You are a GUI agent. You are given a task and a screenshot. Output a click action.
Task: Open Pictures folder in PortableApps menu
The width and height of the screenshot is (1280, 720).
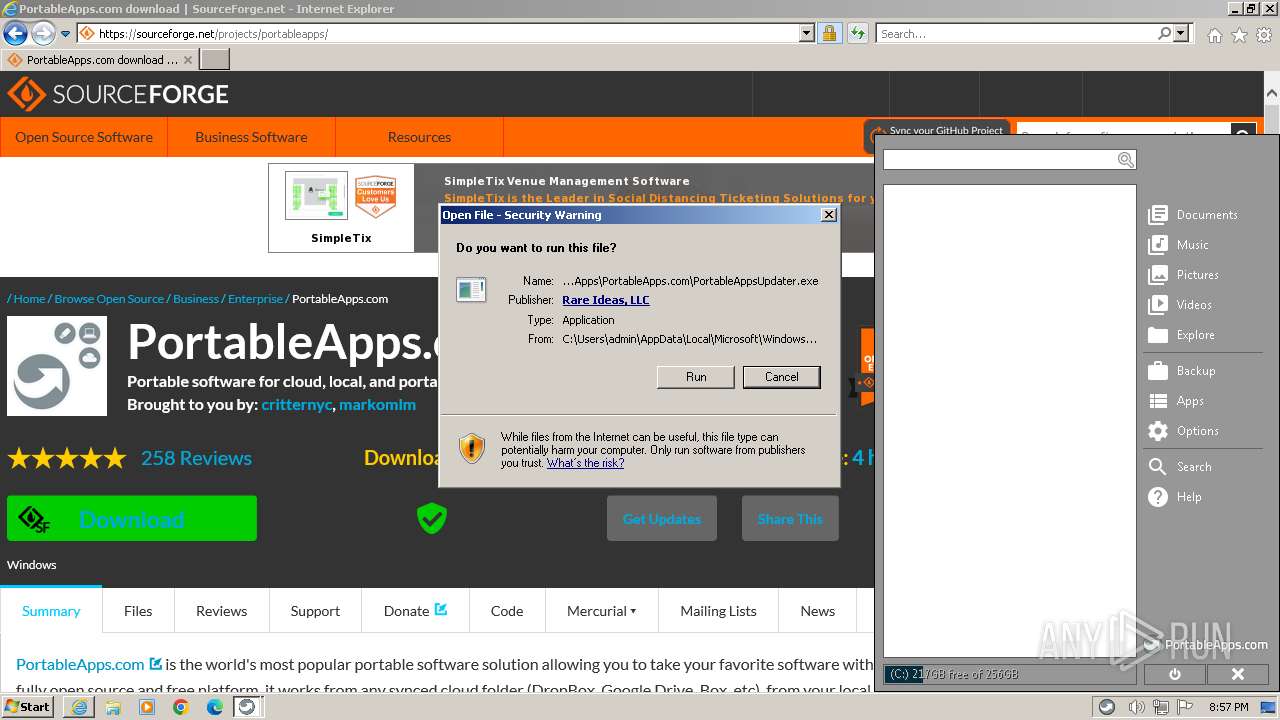tap(1183, 275)
